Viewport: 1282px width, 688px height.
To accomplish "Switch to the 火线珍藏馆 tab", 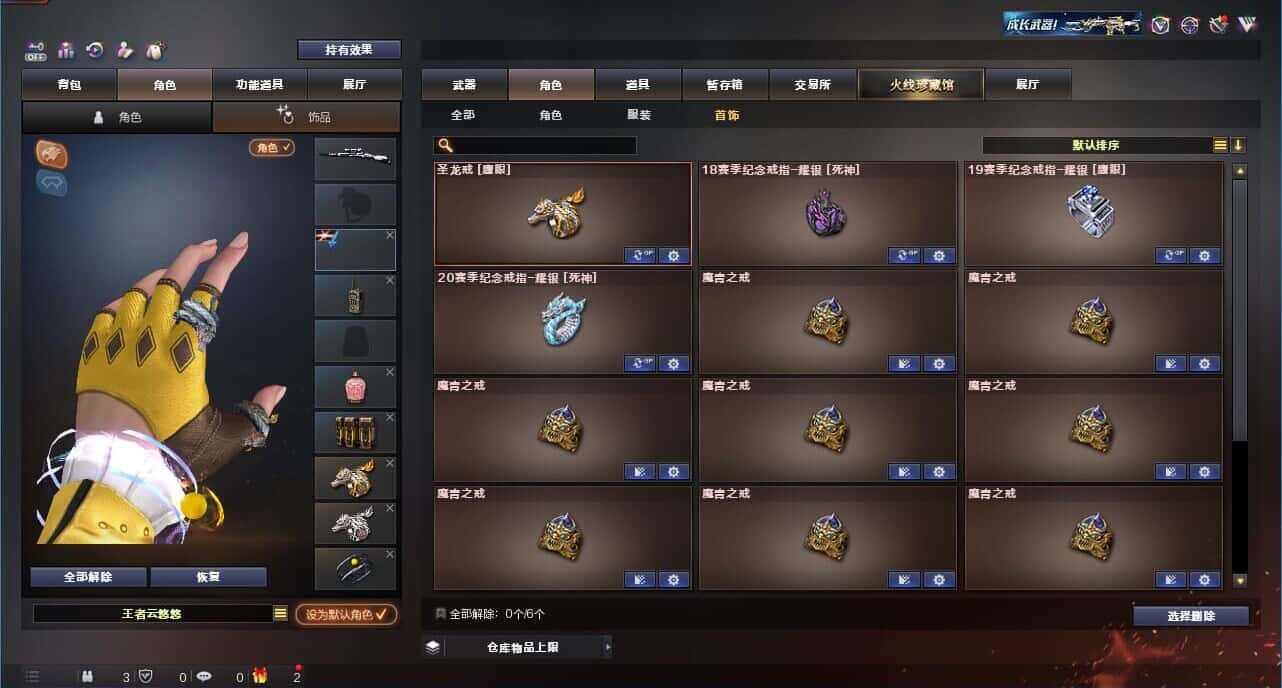I will click(921, 84).
